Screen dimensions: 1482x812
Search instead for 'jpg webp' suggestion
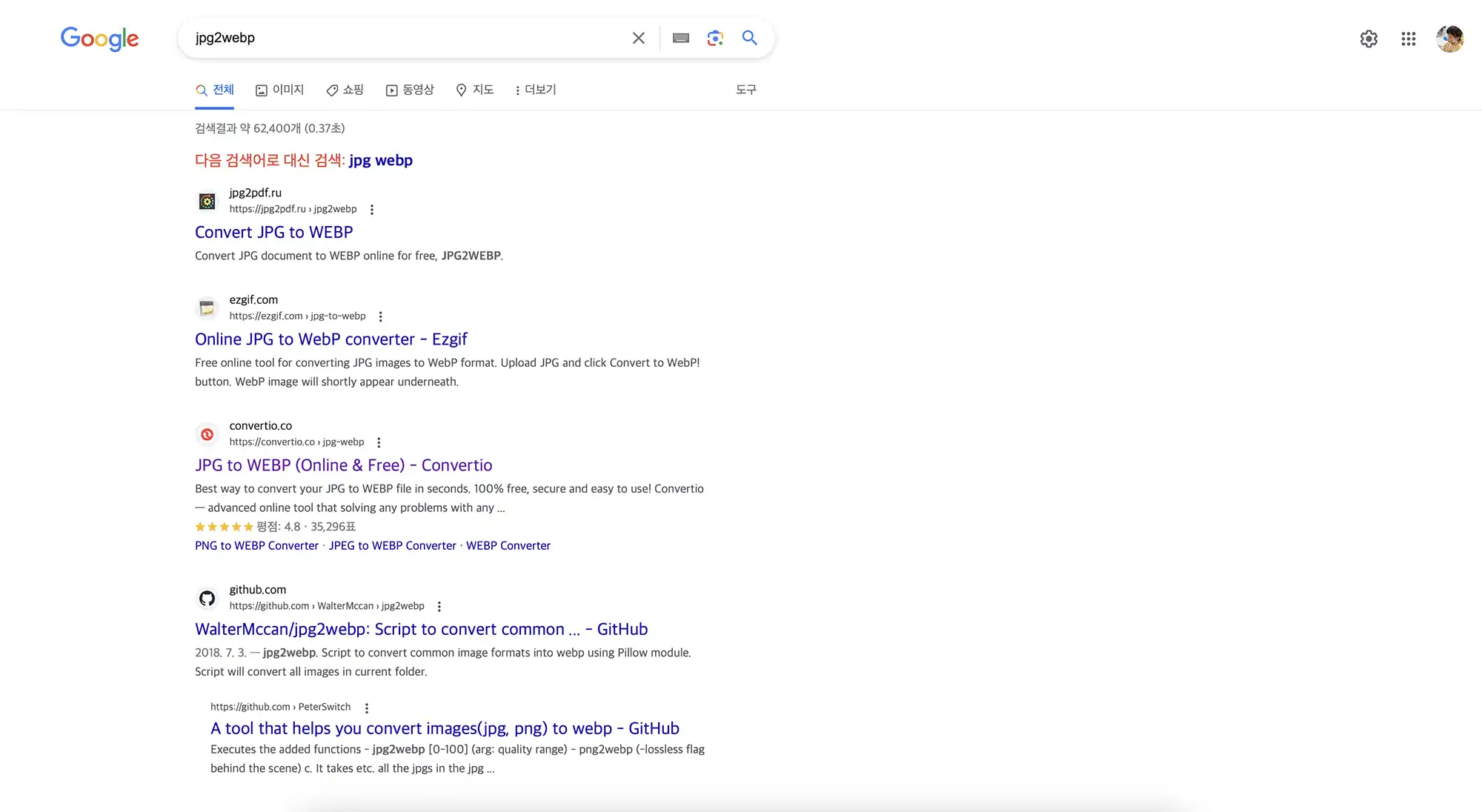tap(381, 160)
